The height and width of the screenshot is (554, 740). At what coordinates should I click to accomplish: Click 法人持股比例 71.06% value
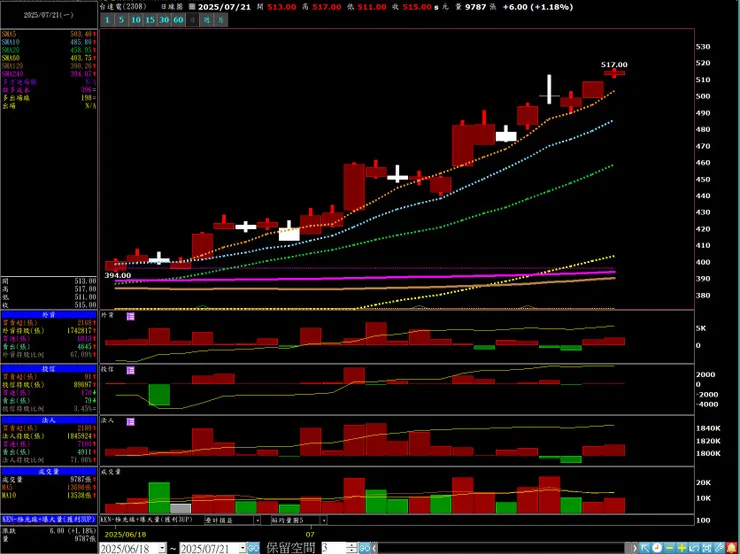point(81,460)
